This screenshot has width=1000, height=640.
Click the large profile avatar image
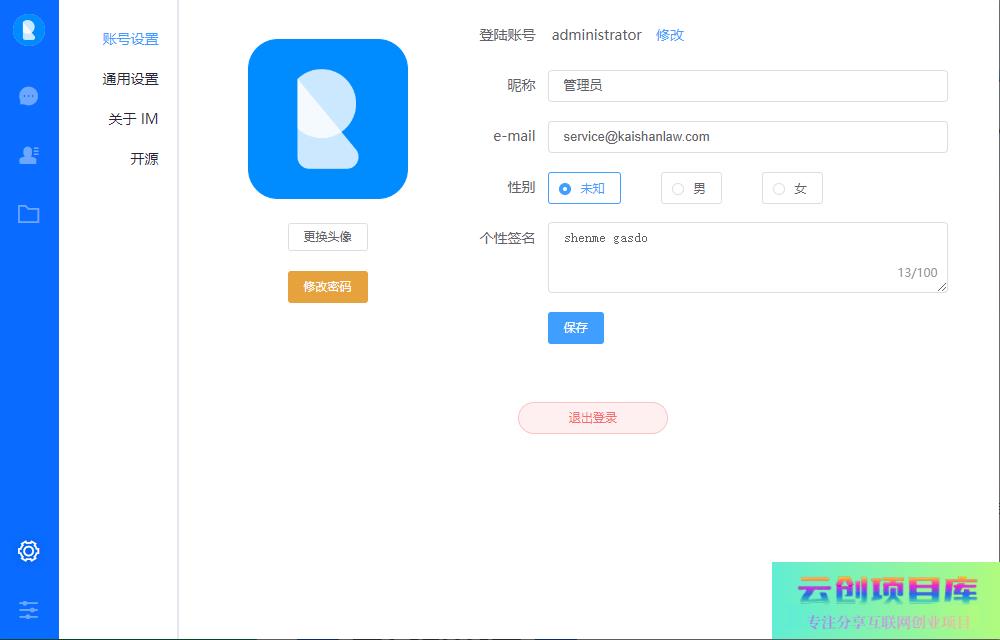tap(328, 119)
